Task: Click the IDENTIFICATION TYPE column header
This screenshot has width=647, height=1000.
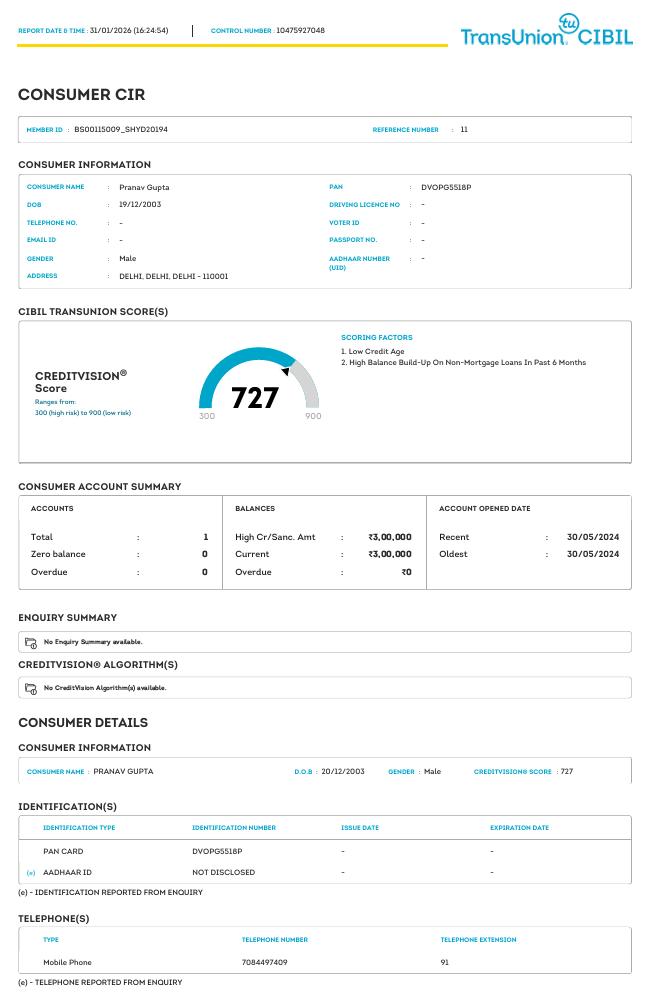Action: (x=79, y=828)
